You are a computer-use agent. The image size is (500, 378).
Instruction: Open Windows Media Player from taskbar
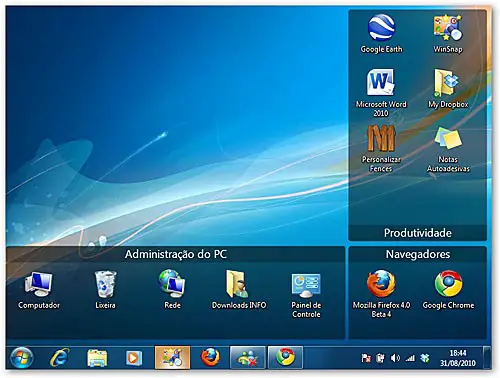pyautogui.click(x=134, y=358)
